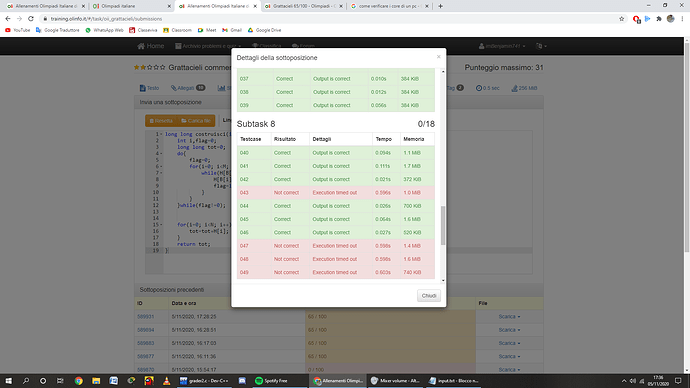Open Windows Start menu
This screenshot has width=690, height=388.
[x=8, y=381]
